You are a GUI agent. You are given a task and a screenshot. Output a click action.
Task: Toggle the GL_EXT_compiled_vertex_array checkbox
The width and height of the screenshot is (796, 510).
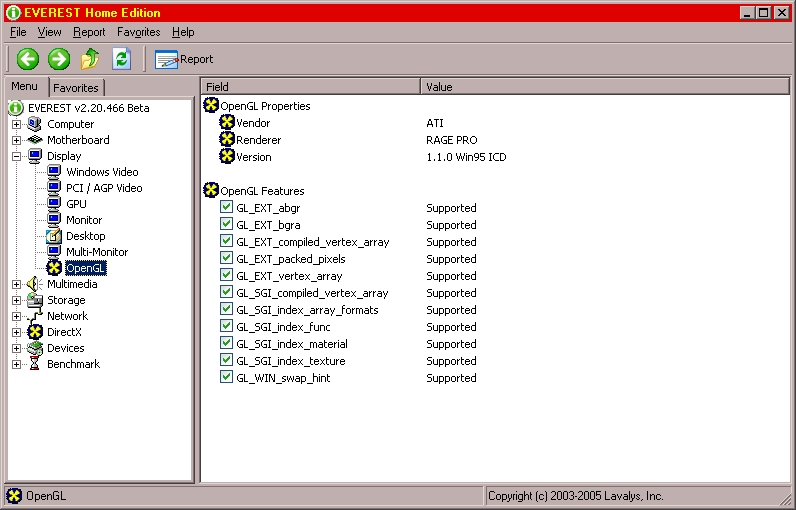pos(226,241)
